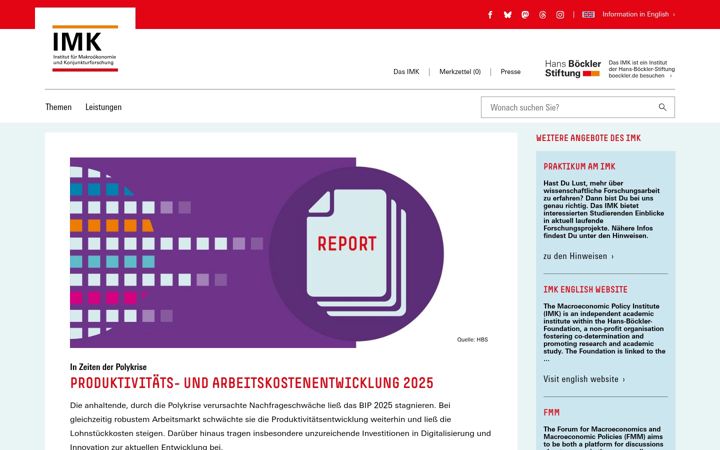Open 'Praktikum am IMK' sidebar heading
The height and width of the screenshot is (450, 720).
pos(579,166)
